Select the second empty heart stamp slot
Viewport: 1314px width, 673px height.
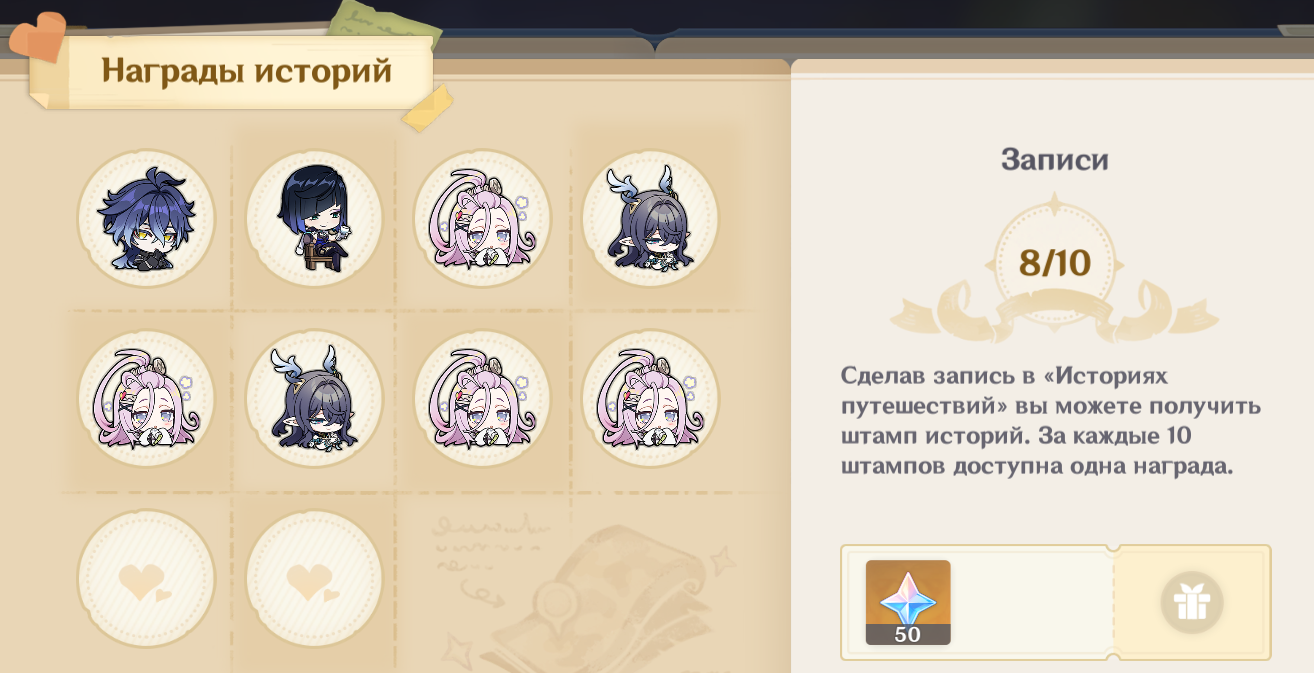tap(314, 579)
